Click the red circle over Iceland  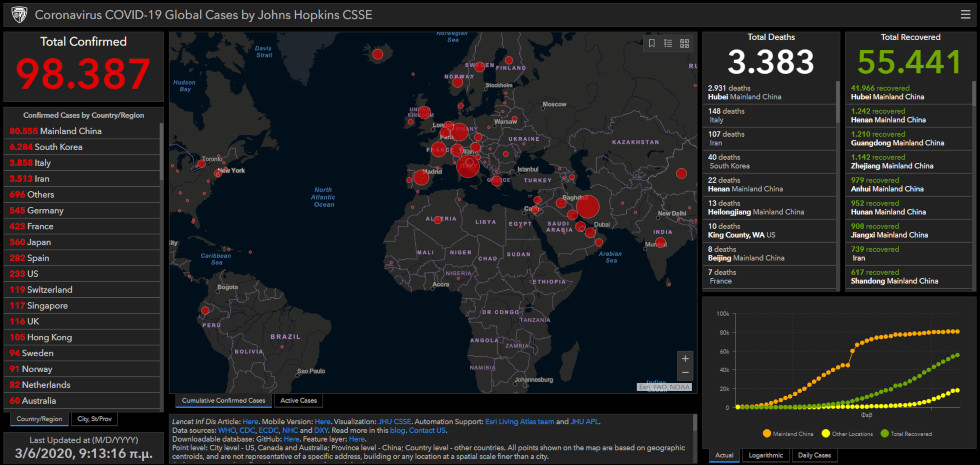(378, 54)
